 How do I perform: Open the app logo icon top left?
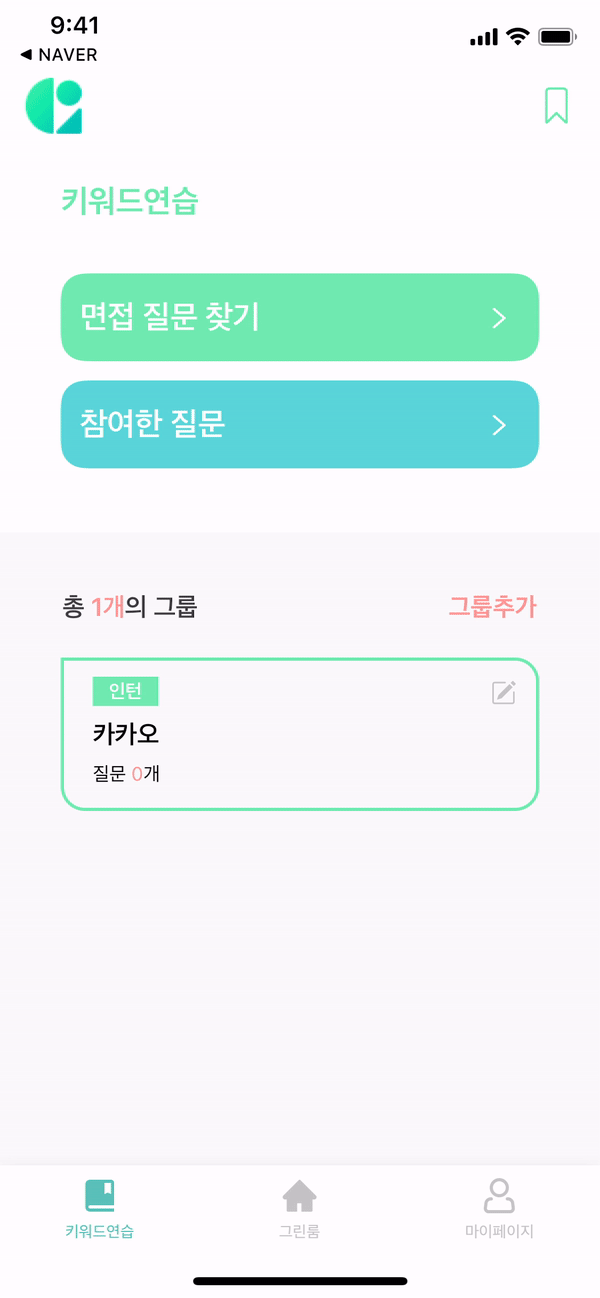pyautogui.click(x=53, y=105)
